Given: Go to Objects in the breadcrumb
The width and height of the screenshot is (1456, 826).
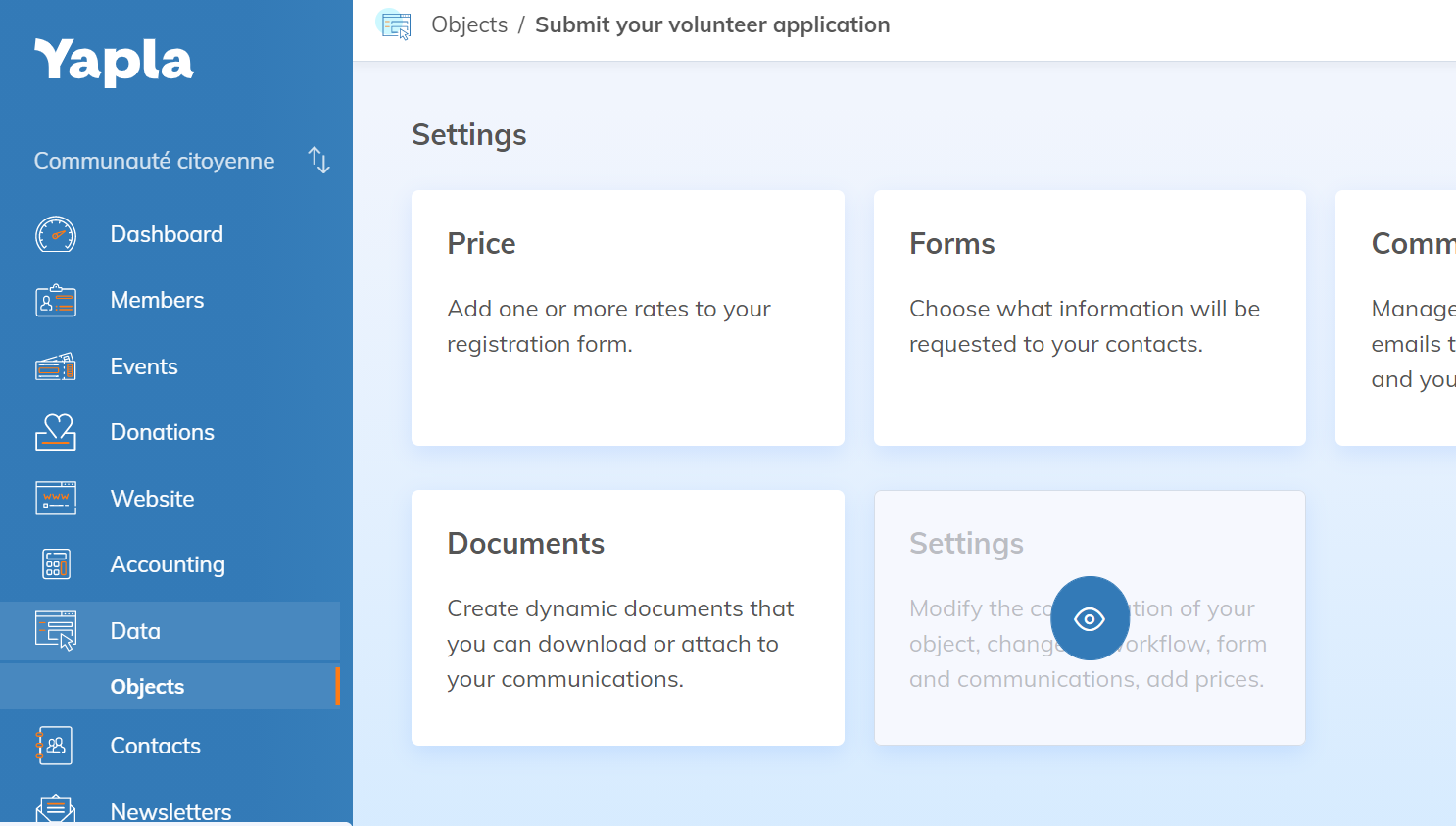Looking at the screenshot, I should point(469,25).
